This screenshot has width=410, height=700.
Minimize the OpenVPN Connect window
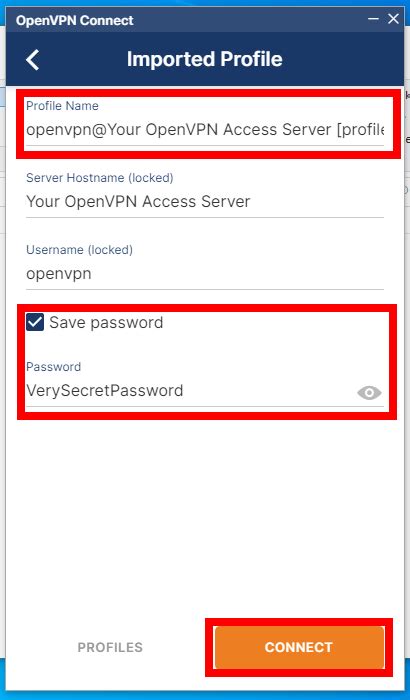(373, 19)
